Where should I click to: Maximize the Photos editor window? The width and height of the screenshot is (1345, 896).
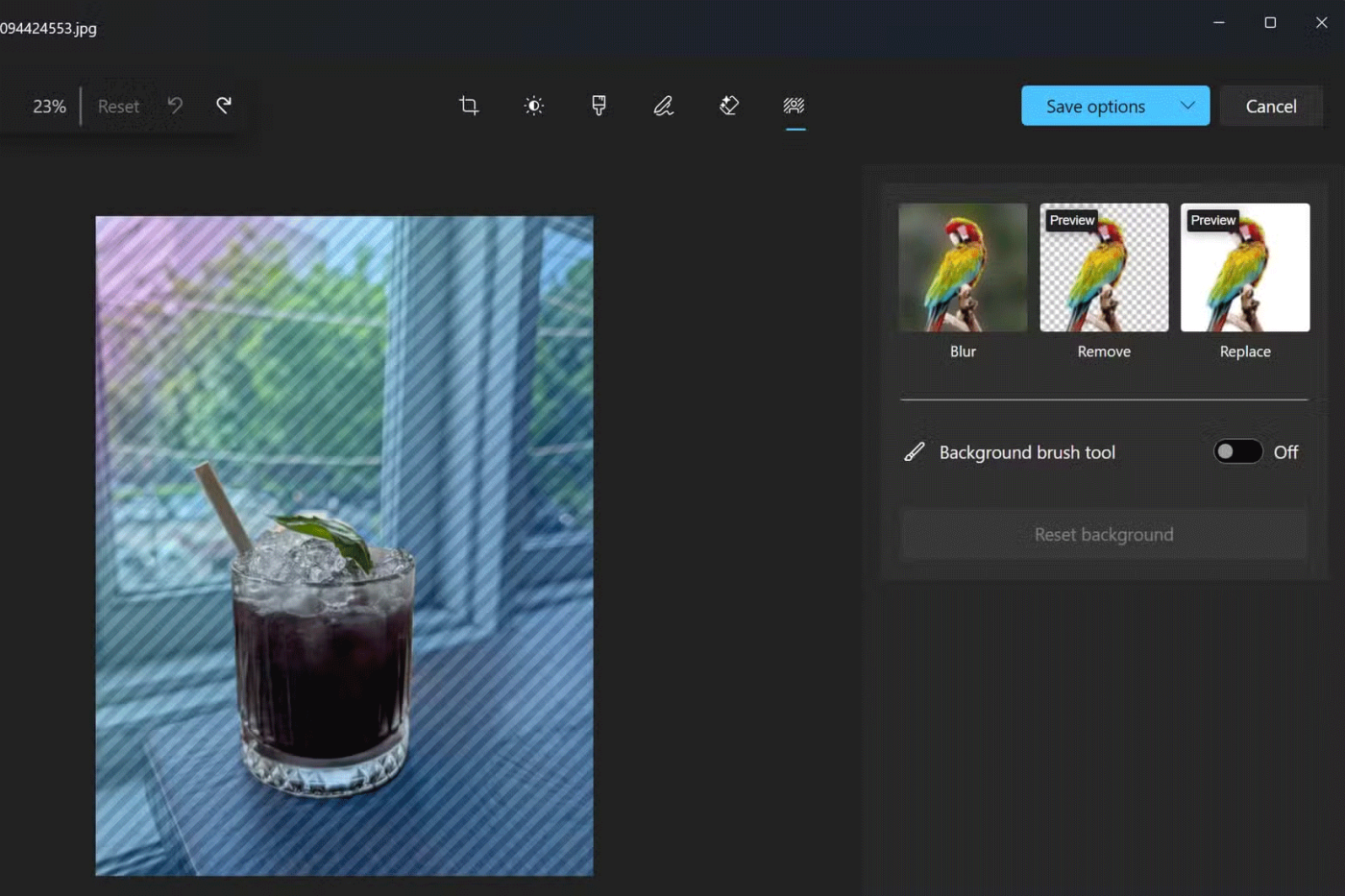pos(1270,23)
